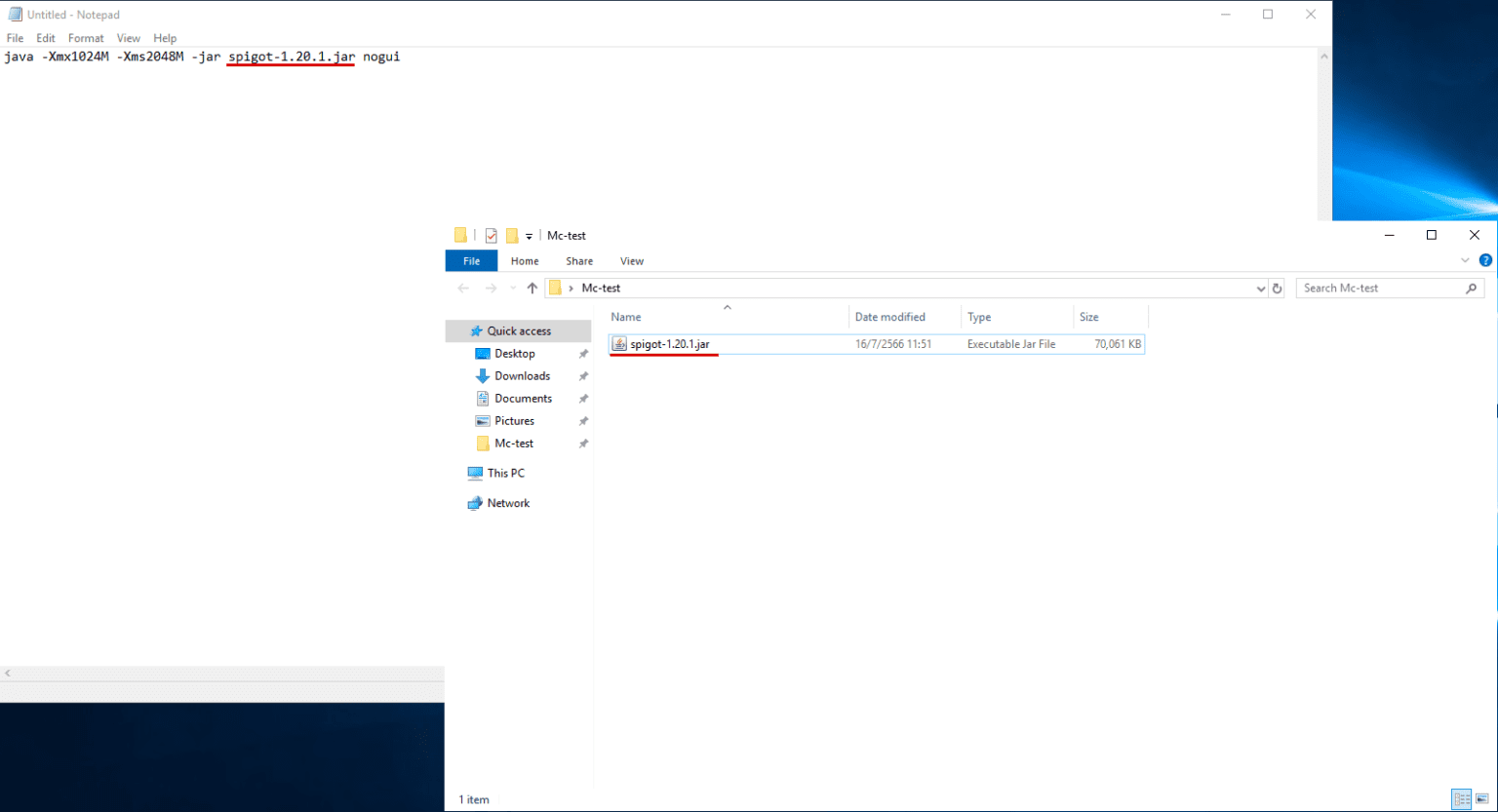Viewport: 1498px width, 812px height.
Task: Click the Refresh icon beside the address bar
Action: (1278, 288)
